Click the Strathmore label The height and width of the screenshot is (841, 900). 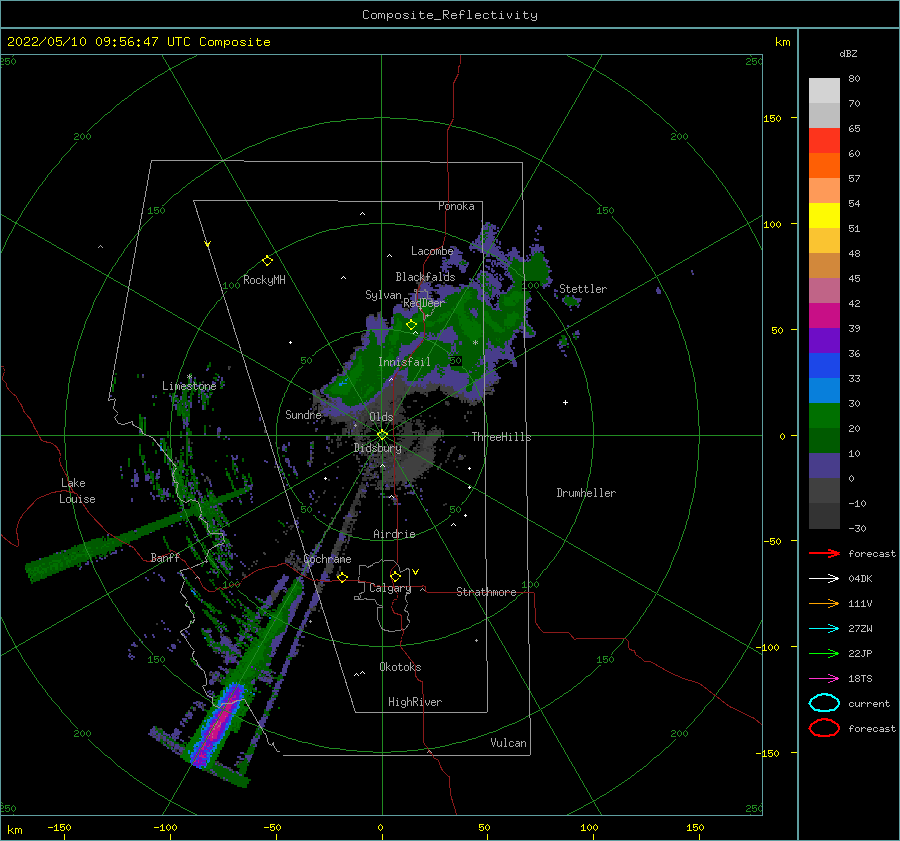(x=486, y=592)
